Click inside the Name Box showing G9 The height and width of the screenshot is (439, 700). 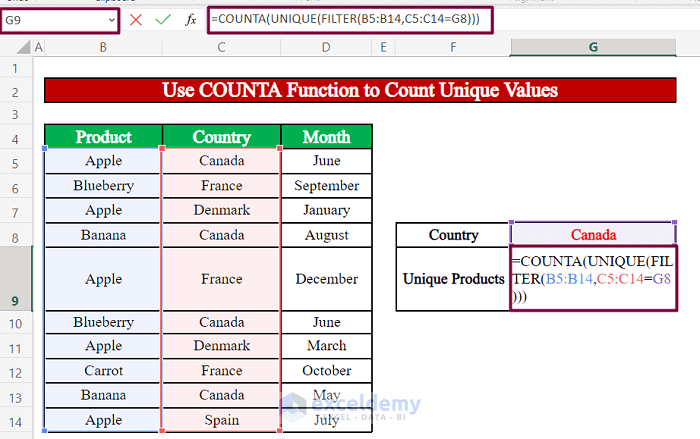coord(50,20)
